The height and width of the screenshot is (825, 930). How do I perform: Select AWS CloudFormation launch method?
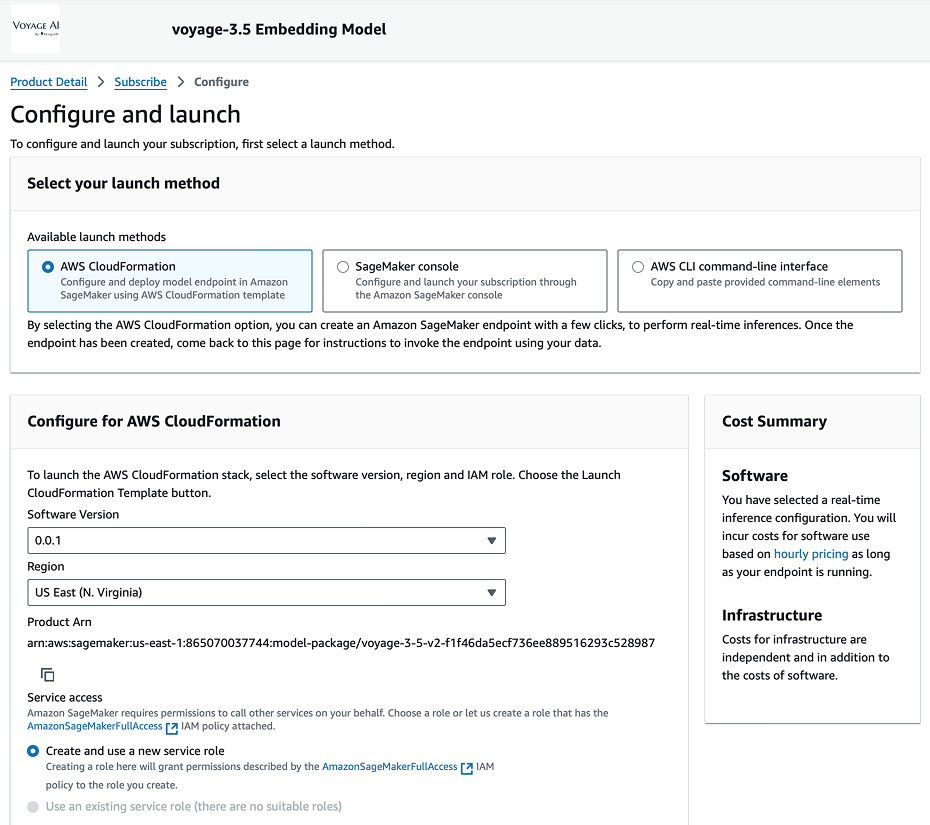tap(170, 281)
